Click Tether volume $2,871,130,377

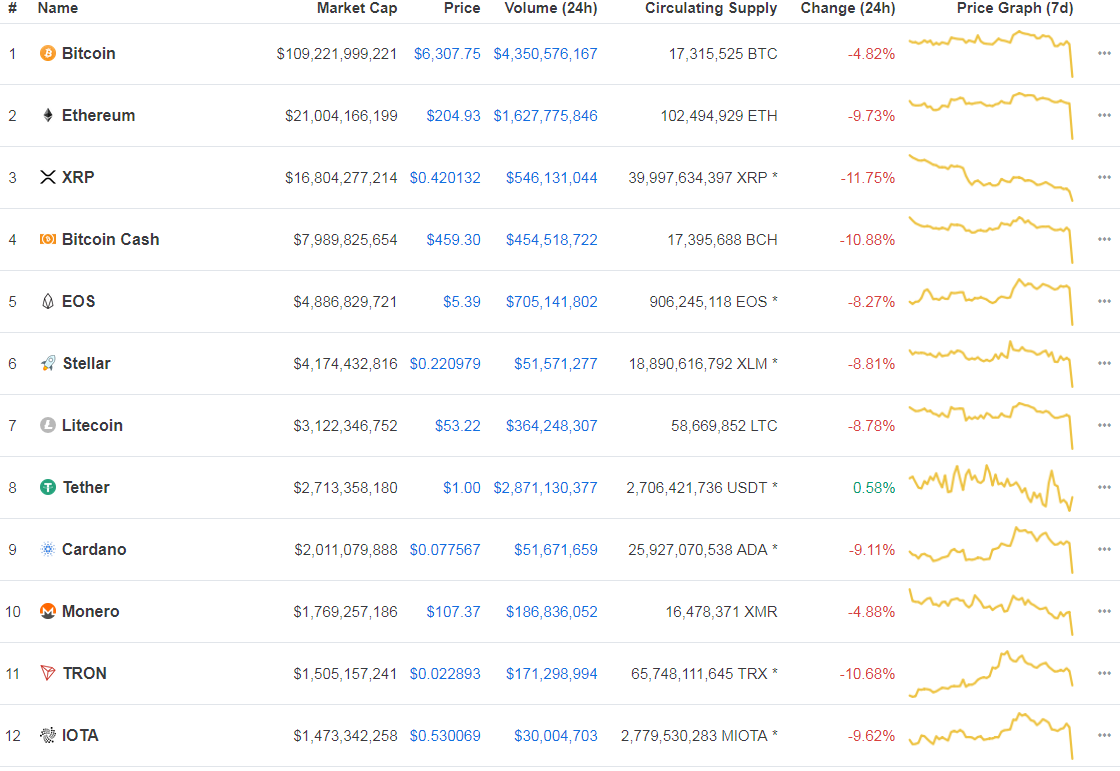coord(546,488)
